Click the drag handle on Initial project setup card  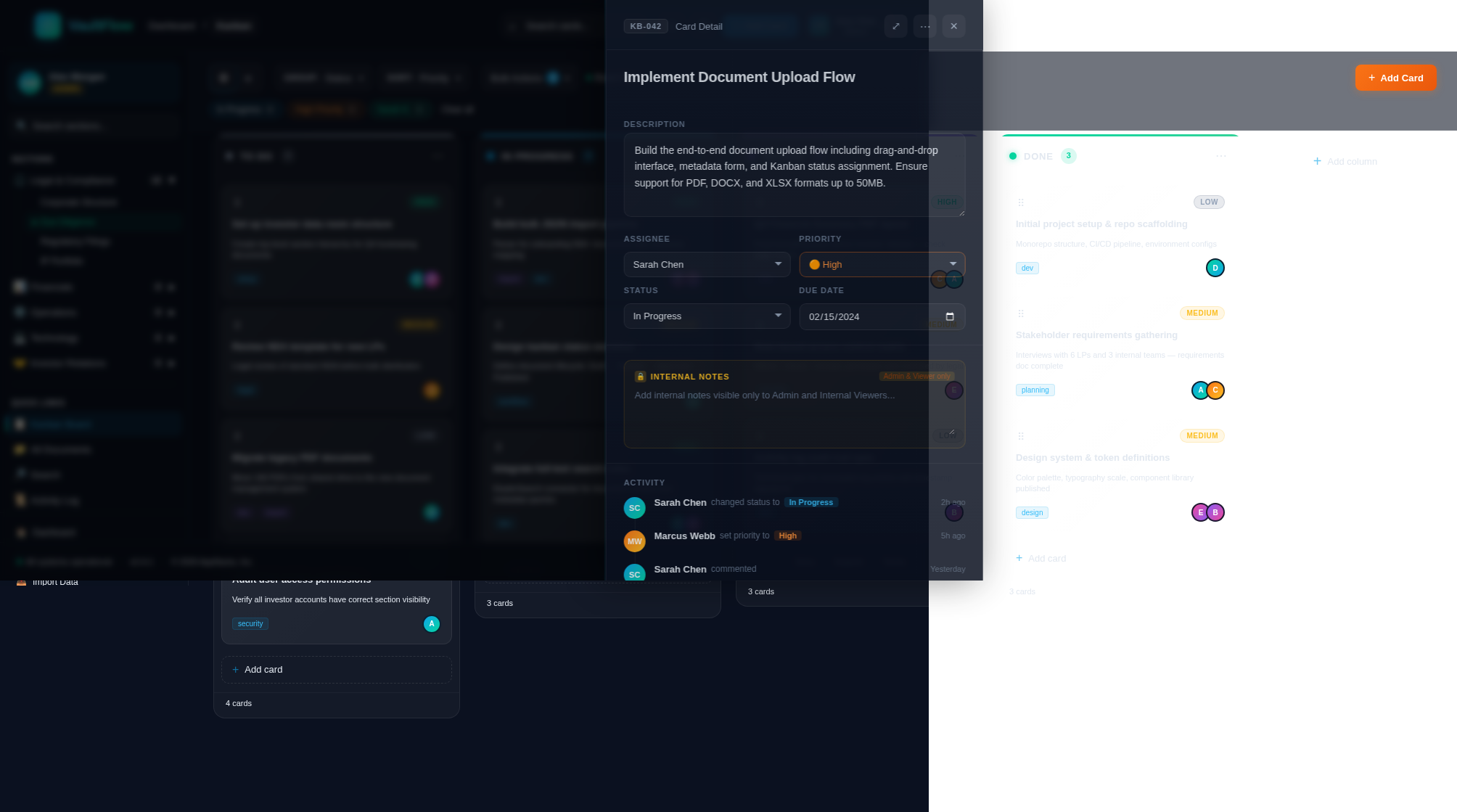coord(1020,202)
